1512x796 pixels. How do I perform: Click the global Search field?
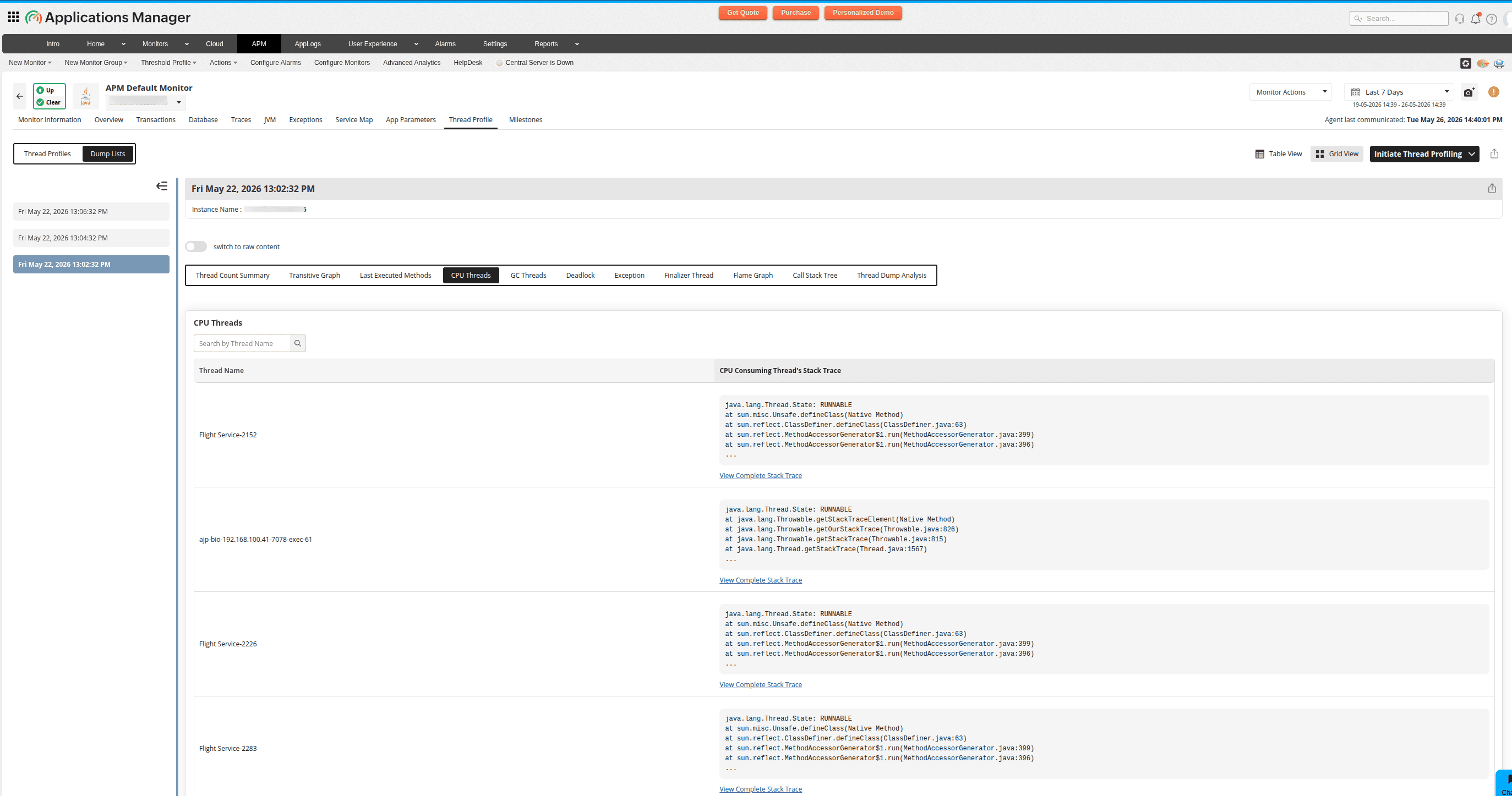coord(1399,19)
